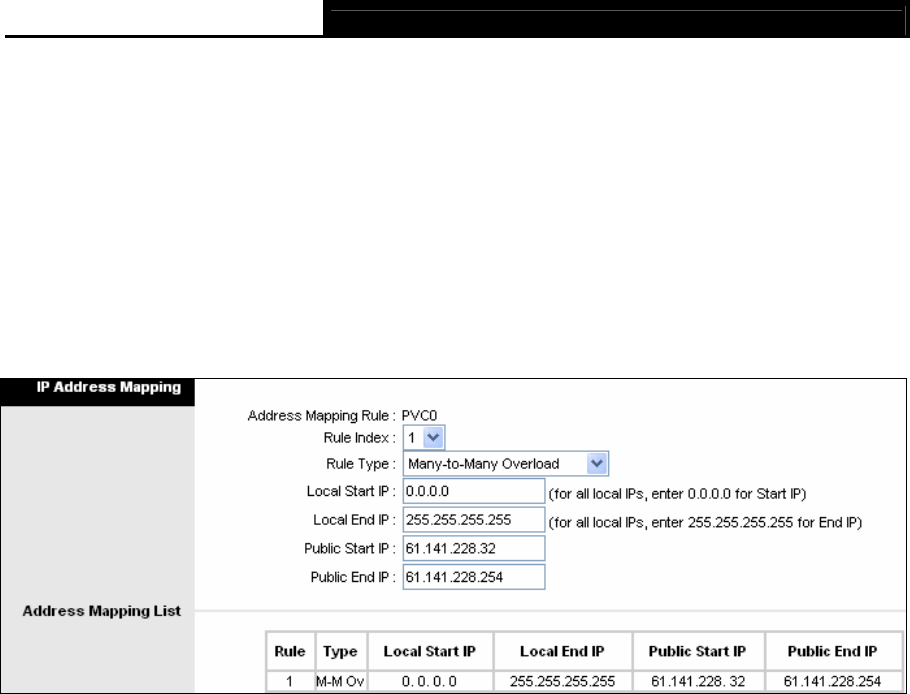Click the Rule Type label

coord(360,464)
